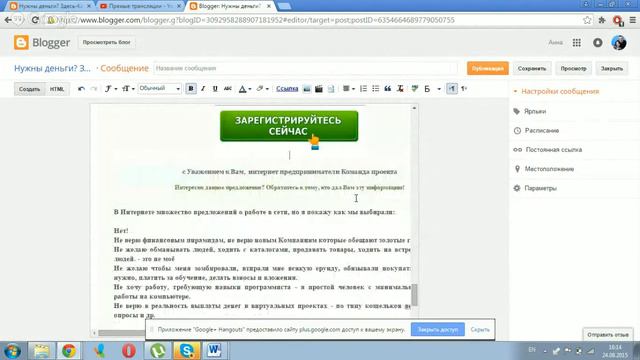The width and height of the screenshot is (640, 360).
Task: Open Skype from the taskbar
Action: [187, 351]
